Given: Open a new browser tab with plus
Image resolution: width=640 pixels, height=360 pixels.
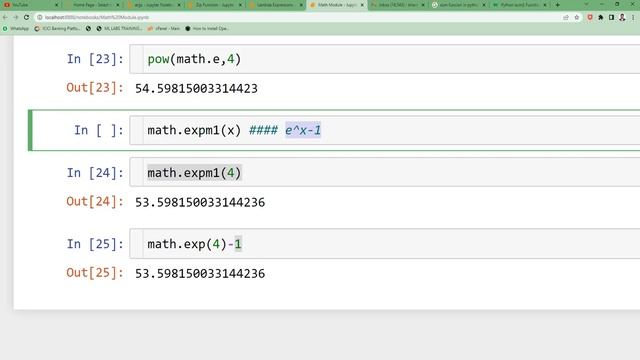Looking at the screenshot, I should pos(558,5).
